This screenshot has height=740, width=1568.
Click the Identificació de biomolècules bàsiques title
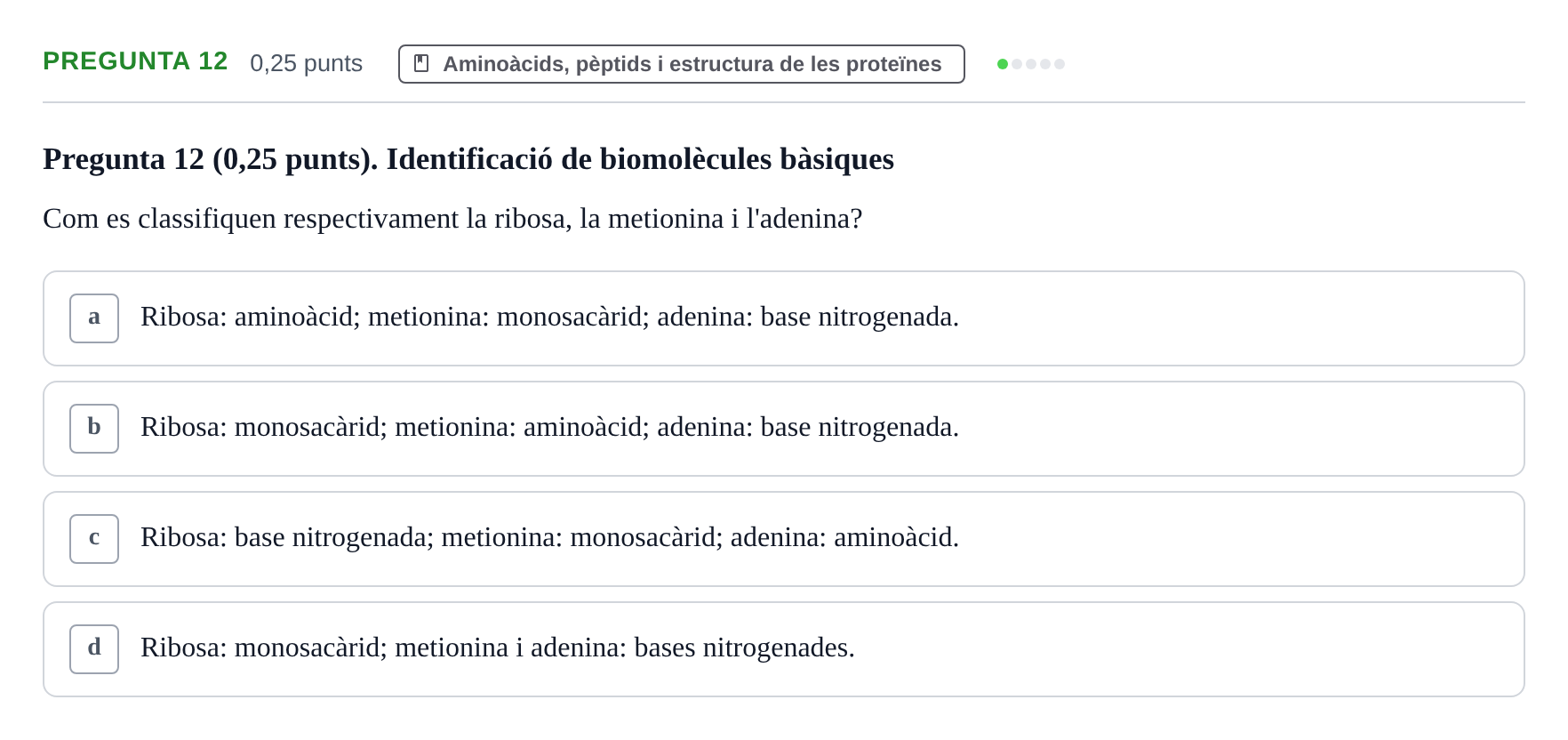click(x=468, y=159)
